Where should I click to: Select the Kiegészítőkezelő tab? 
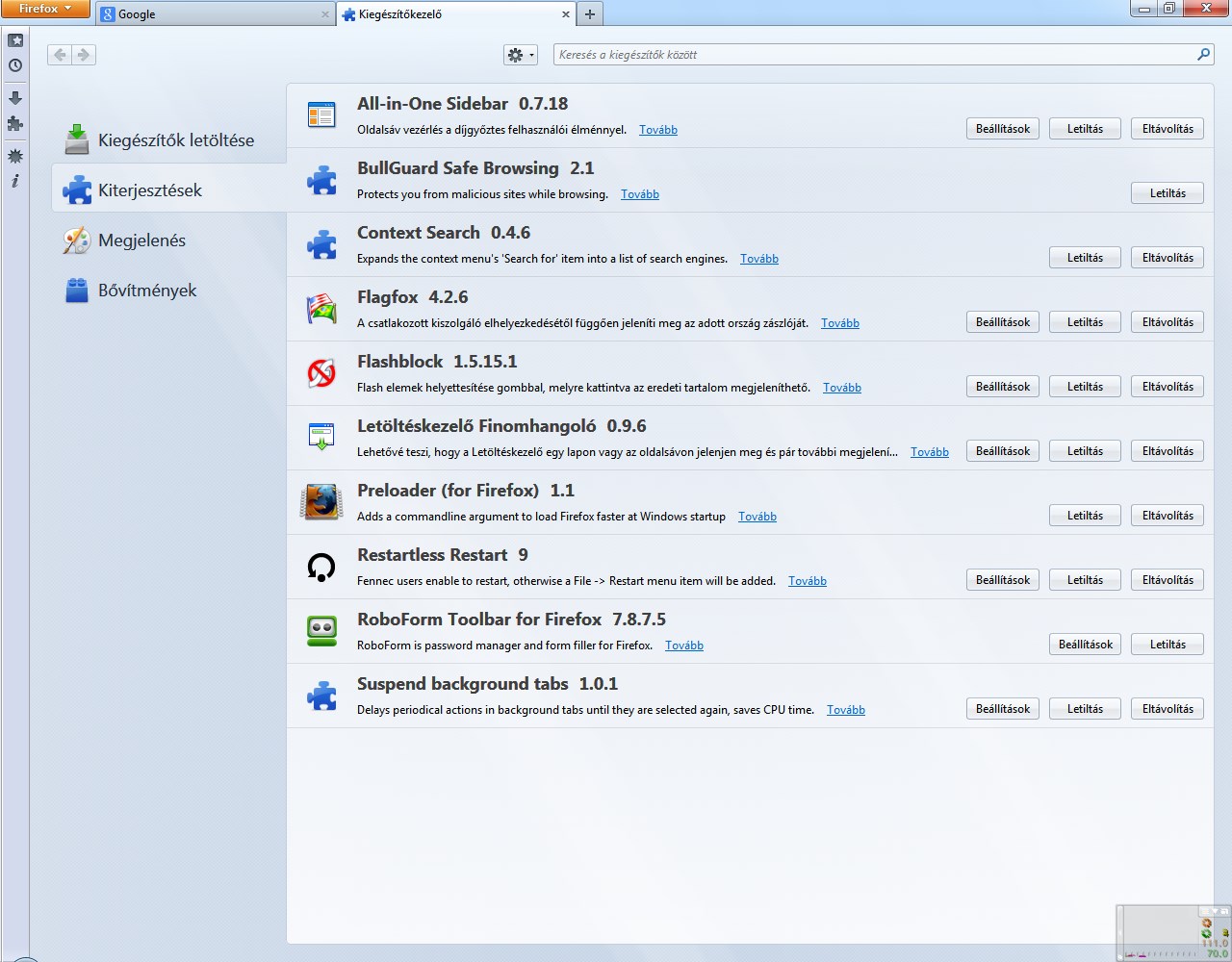pyautogui.click(x=456, y=14)
